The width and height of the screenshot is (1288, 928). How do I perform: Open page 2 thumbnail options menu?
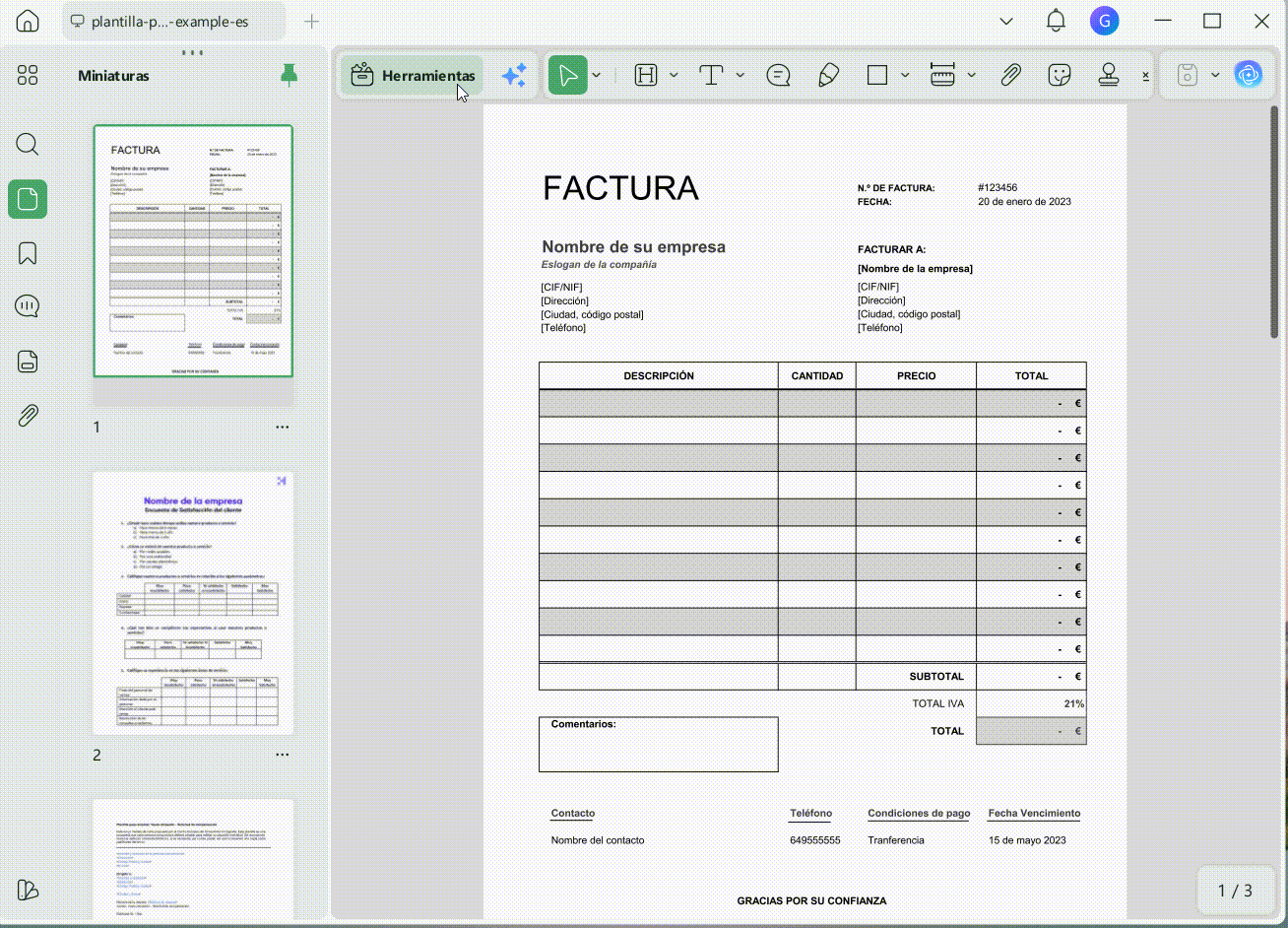pyautogui.click(x=283, y=756)
